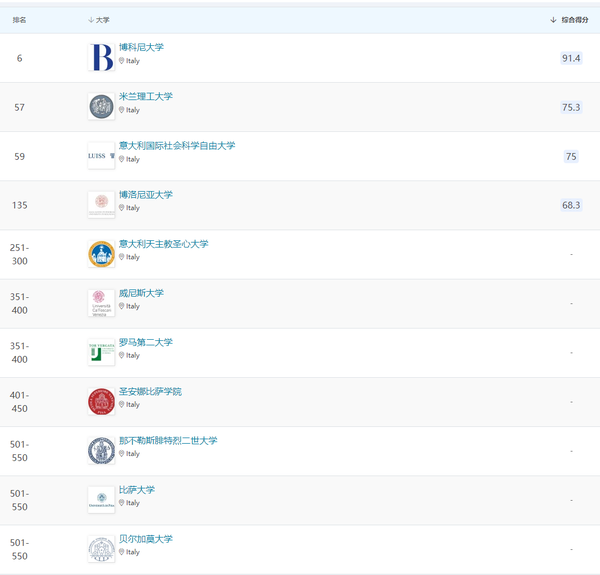Open the 比萨大学 link
The height and width of the screenshot is (575, 600).
[x=137, y=490]
